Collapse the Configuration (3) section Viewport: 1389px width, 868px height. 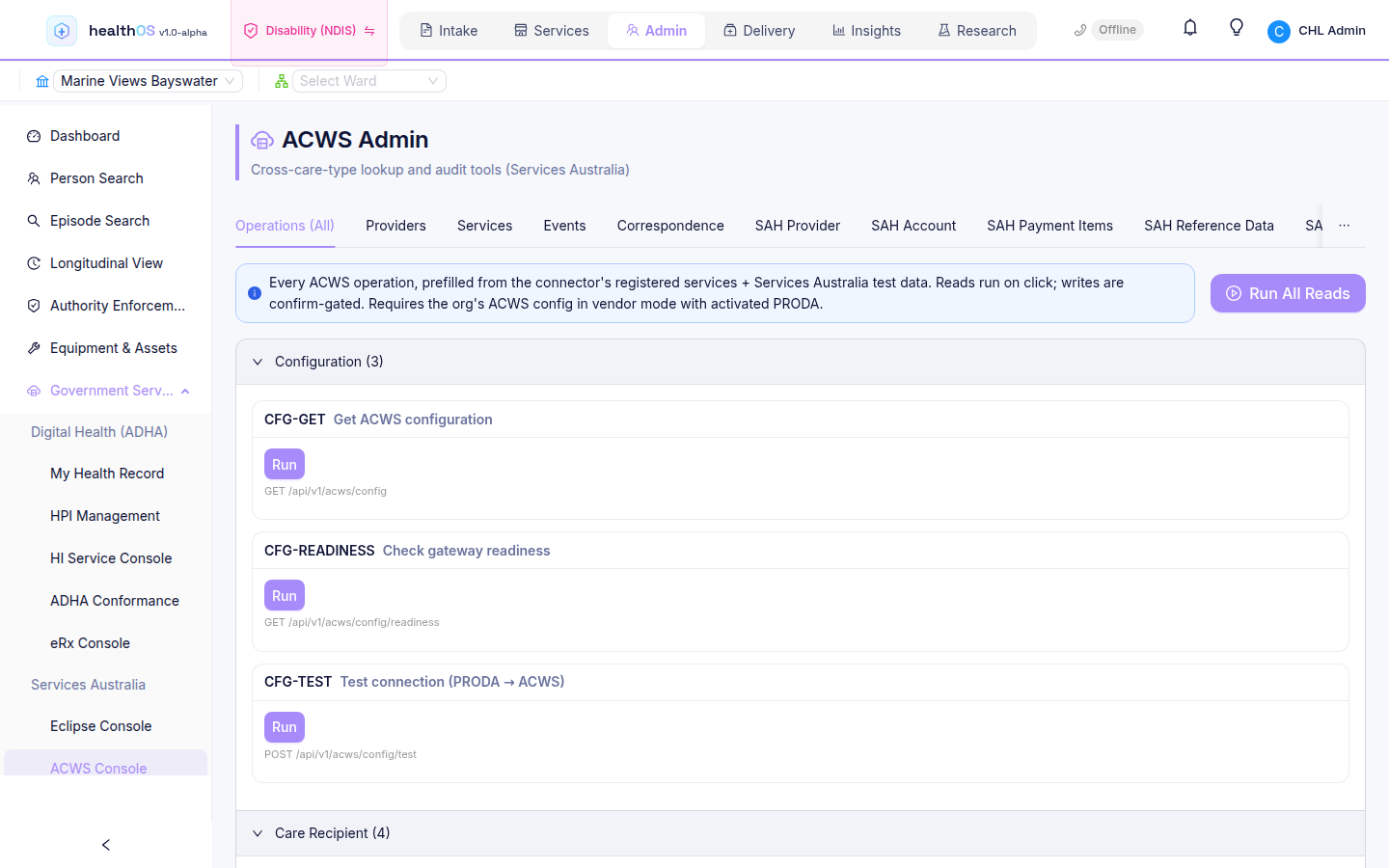tap(801, 362)
